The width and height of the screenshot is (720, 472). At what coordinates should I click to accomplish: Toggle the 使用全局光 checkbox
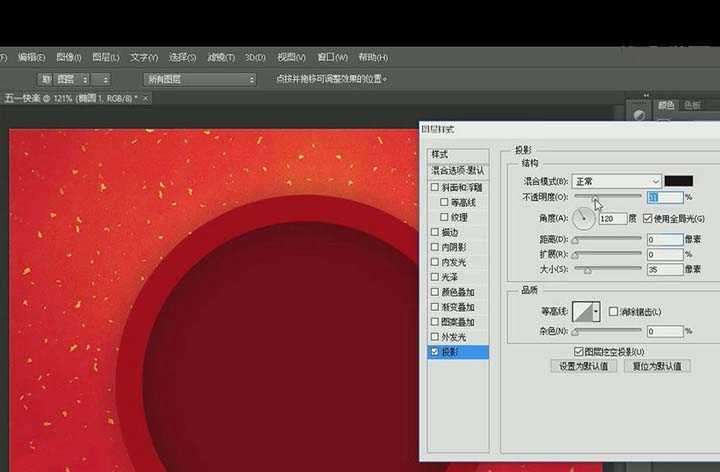coord(648,218)
